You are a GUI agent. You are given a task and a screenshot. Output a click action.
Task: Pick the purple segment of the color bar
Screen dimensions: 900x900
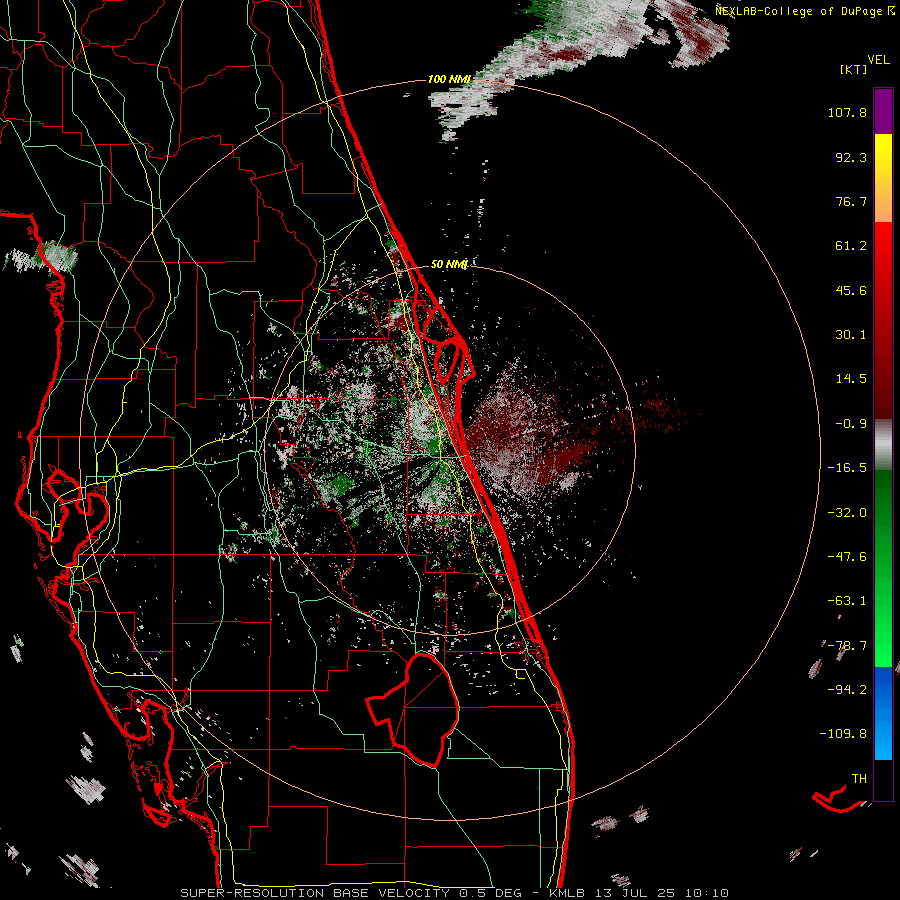point(883,111)
